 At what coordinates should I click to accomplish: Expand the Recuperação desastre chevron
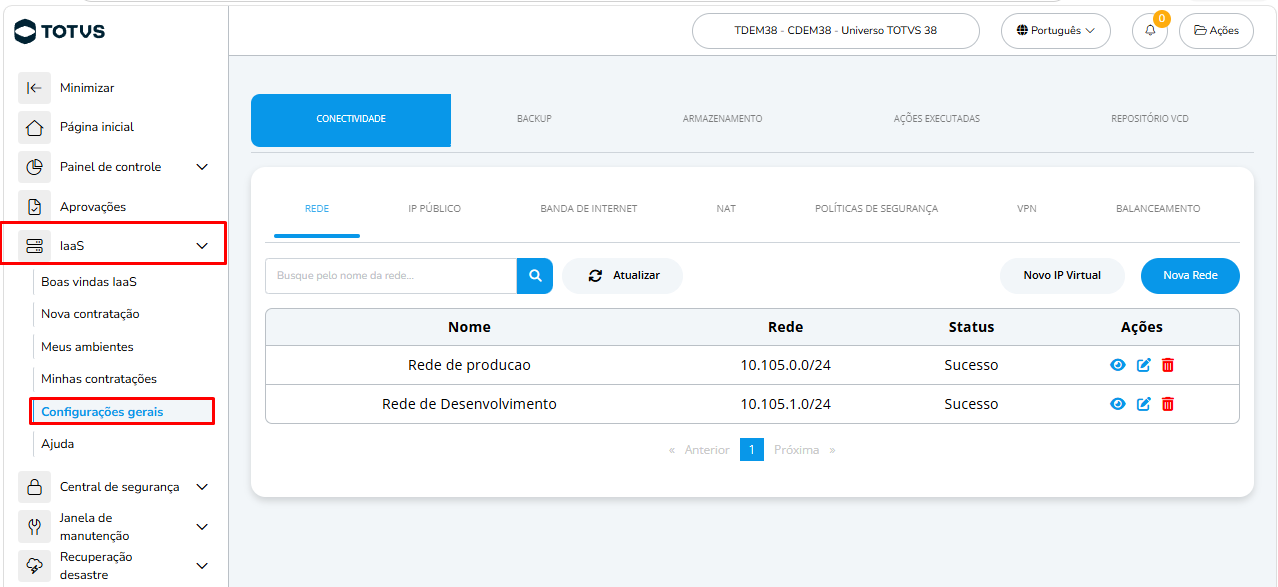coord(202,566)
